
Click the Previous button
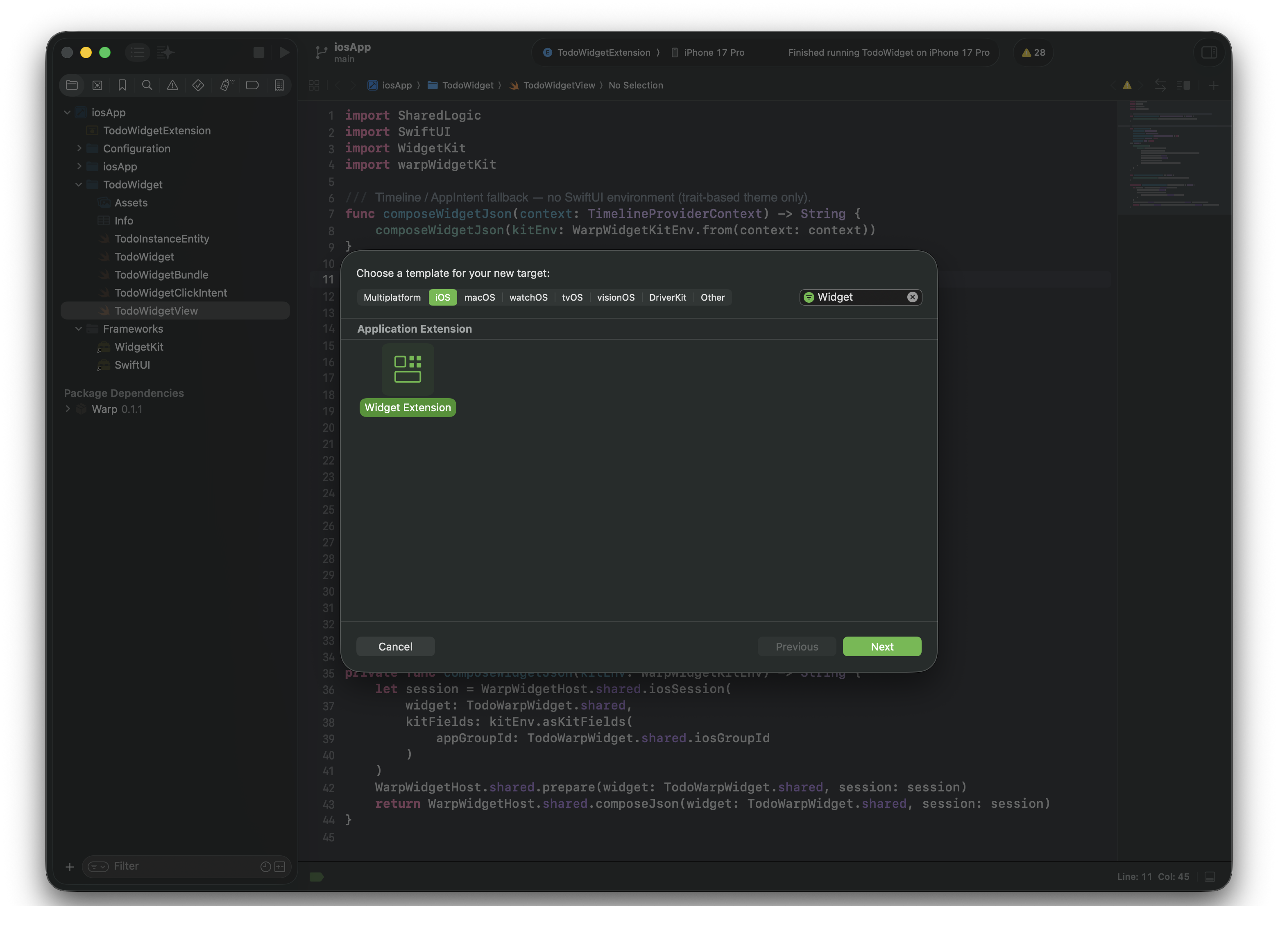[x=796, y=646]
